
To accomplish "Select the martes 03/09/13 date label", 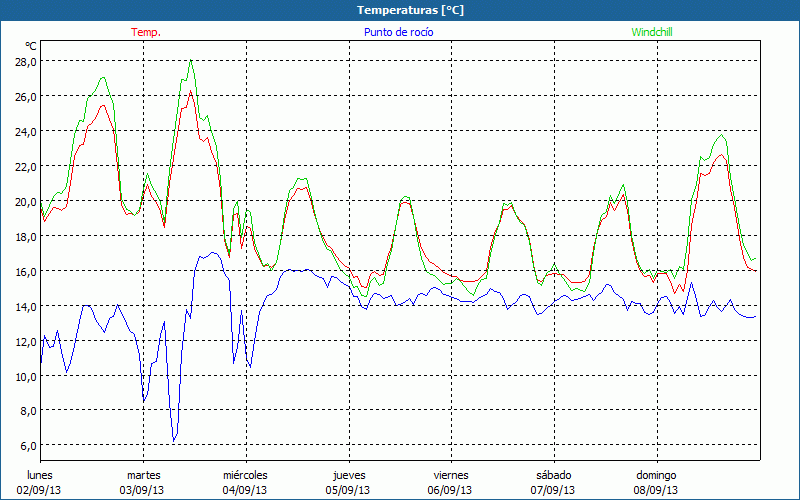I will coord(143,482).
